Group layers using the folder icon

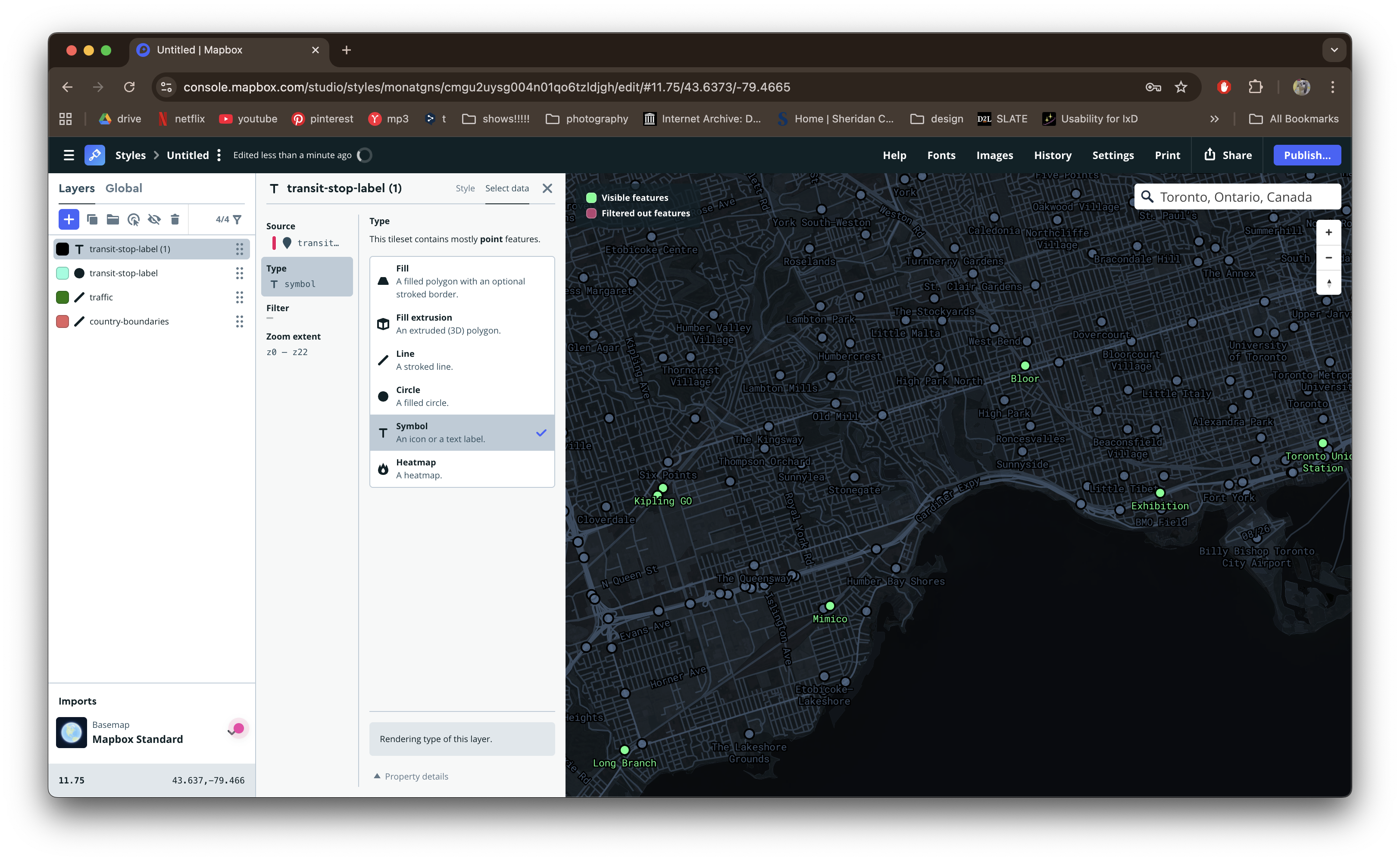click(113, 219)
